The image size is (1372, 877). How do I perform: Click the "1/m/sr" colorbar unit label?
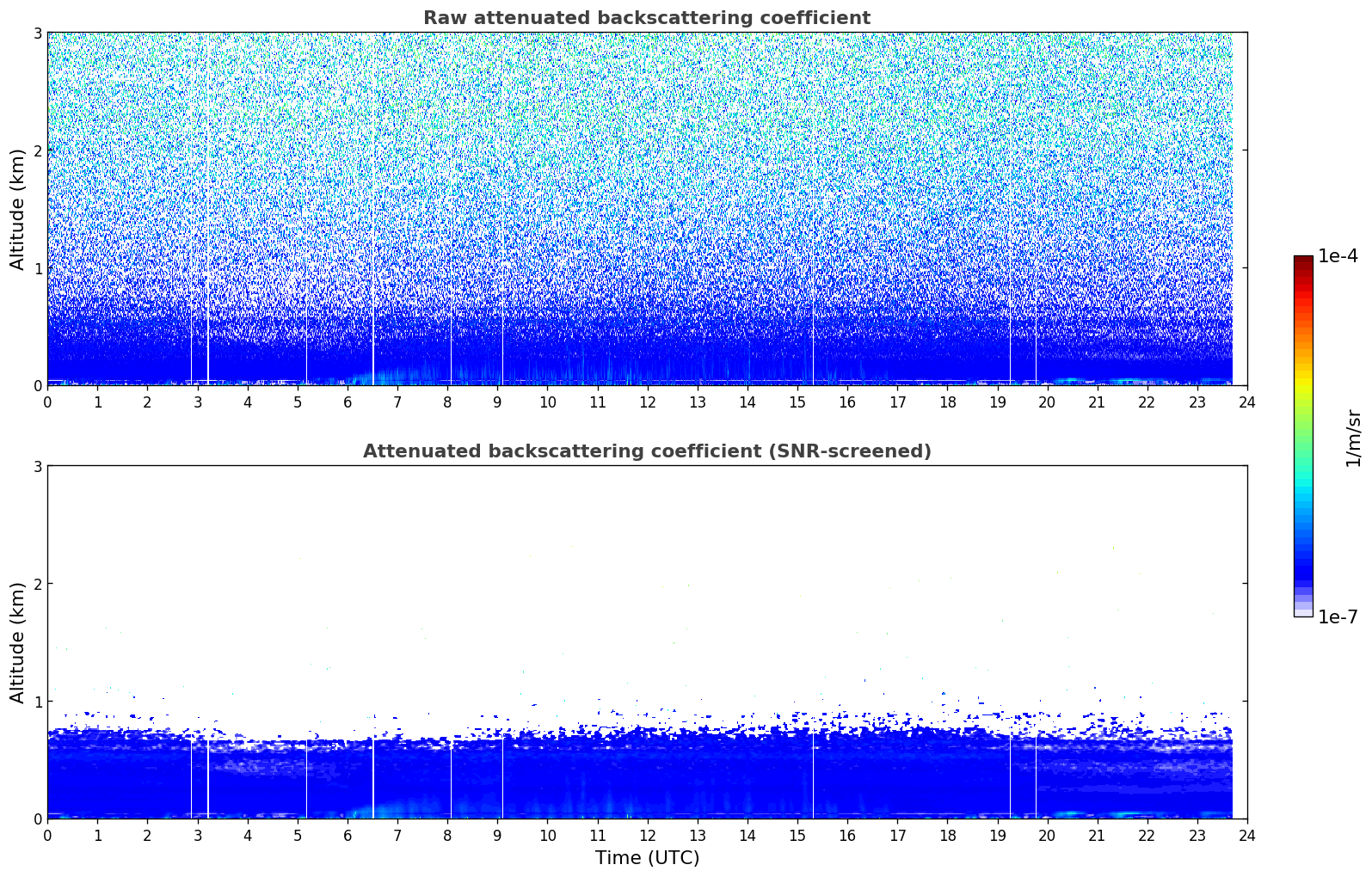[x=1353, y=437]
